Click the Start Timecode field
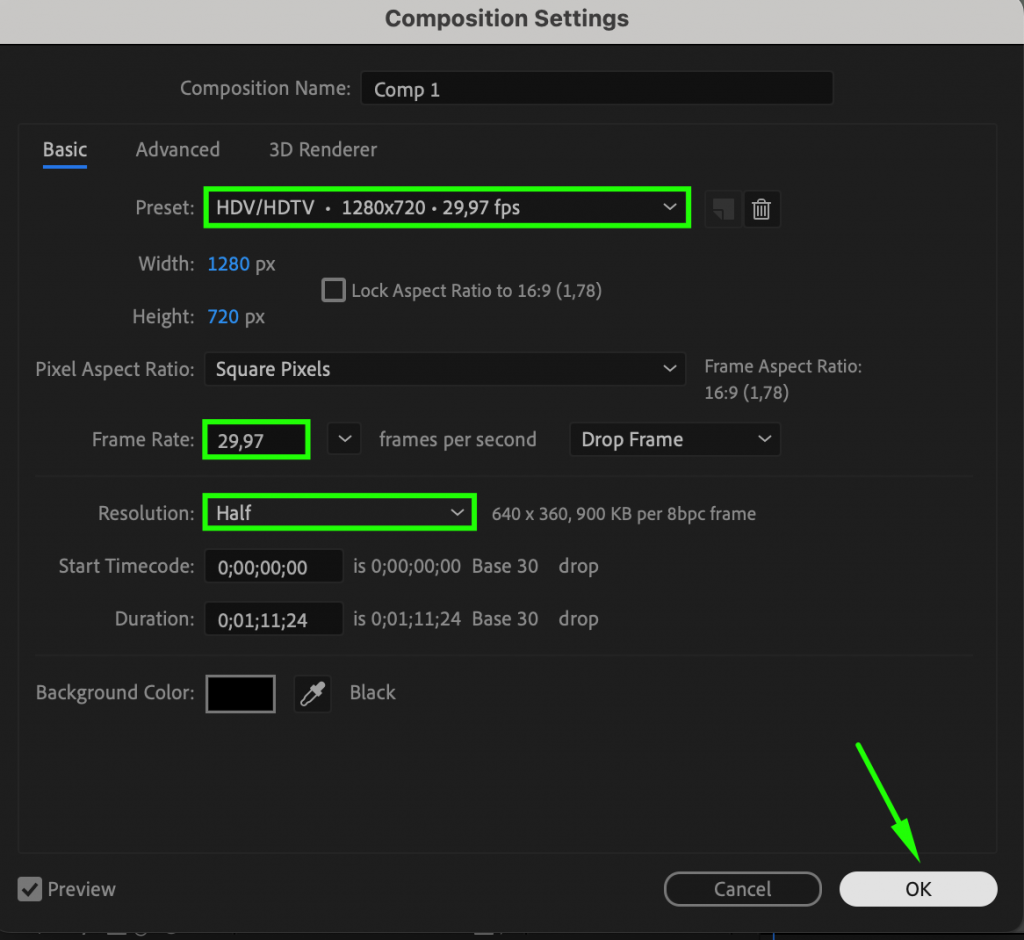Image resolution: width=1024 pixels, height=940 pixels. click(x=273, y=566)
